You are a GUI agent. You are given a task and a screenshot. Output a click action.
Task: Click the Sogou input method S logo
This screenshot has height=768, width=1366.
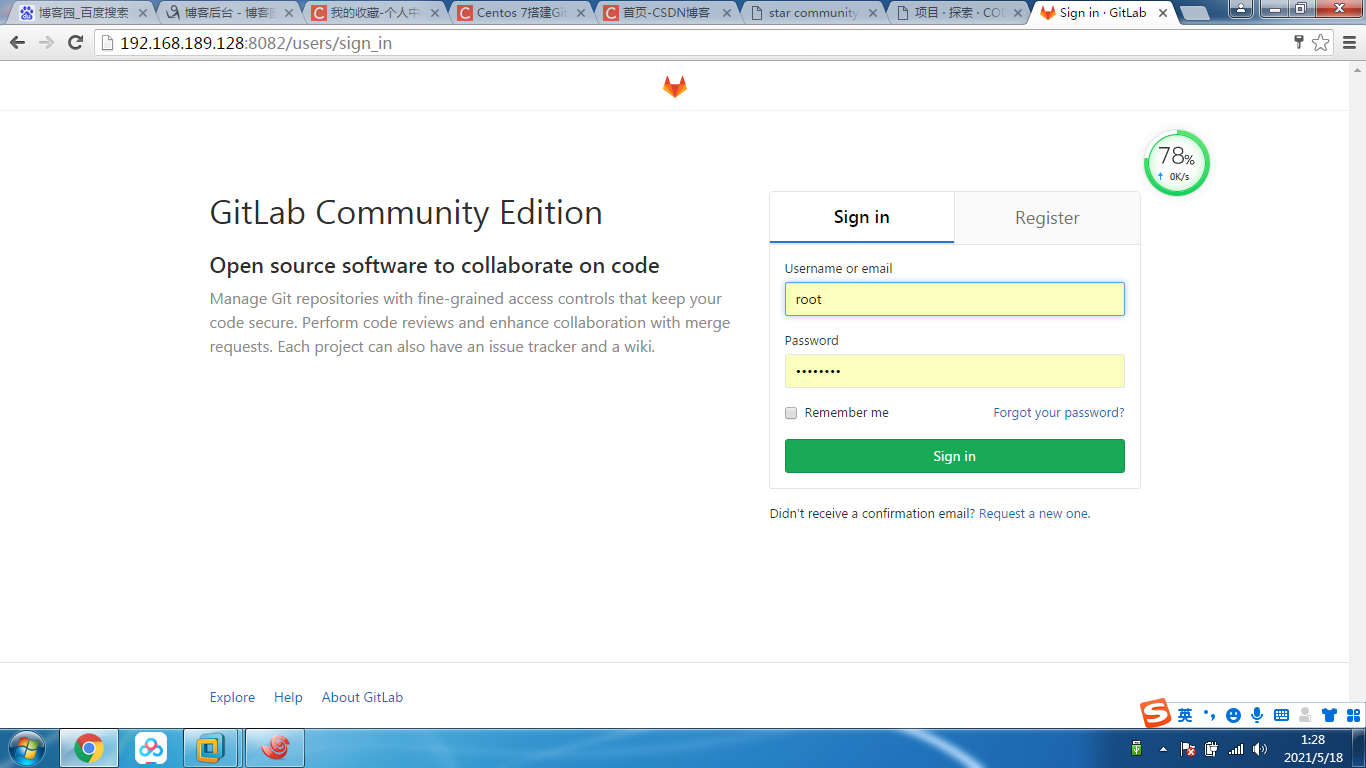coord(1156,714)
